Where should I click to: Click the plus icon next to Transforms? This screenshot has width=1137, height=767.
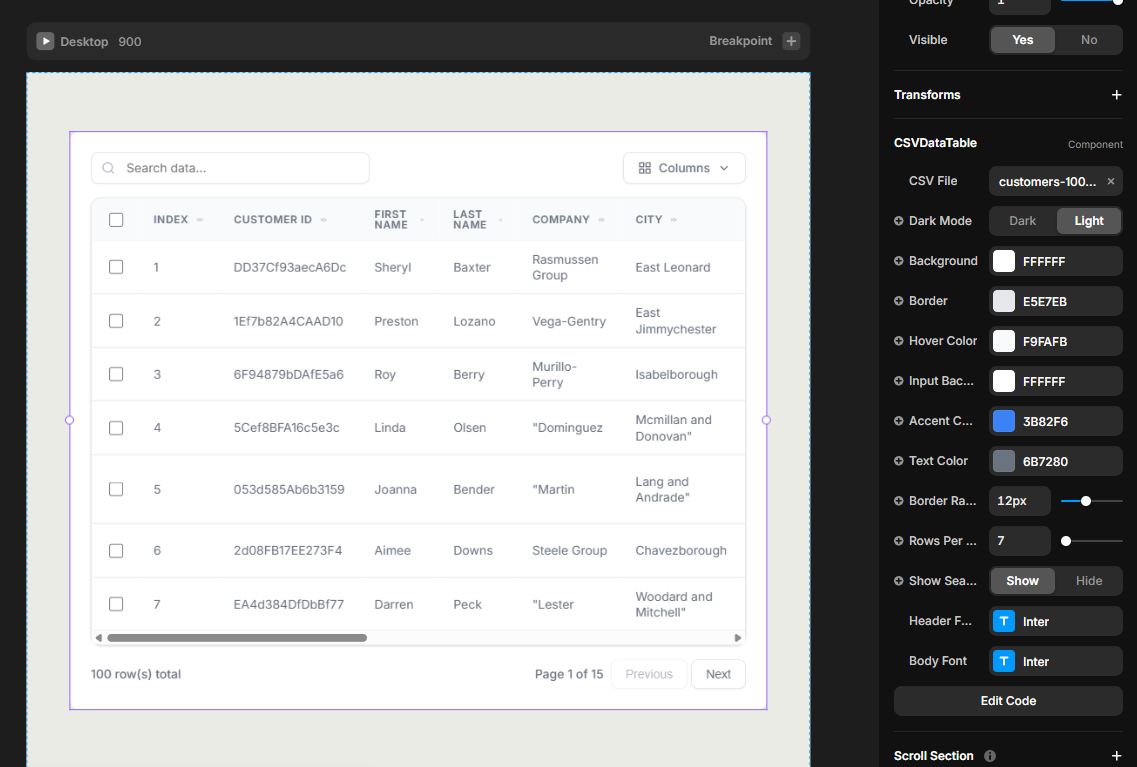coord(1116,95)
